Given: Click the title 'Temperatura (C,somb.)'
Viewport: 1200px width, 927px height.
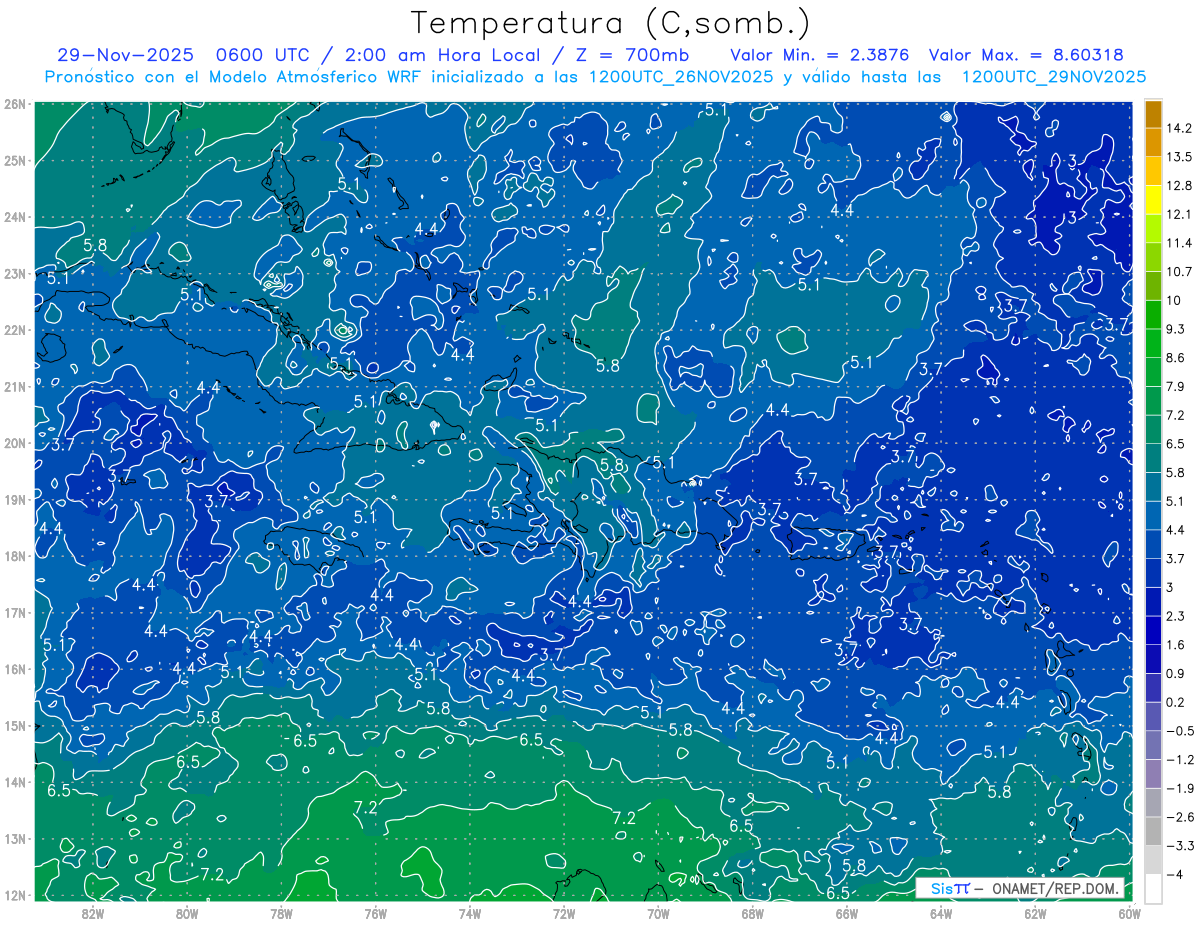Looking at the screenshot, I should pyautogui.click(x=612, y=23).
